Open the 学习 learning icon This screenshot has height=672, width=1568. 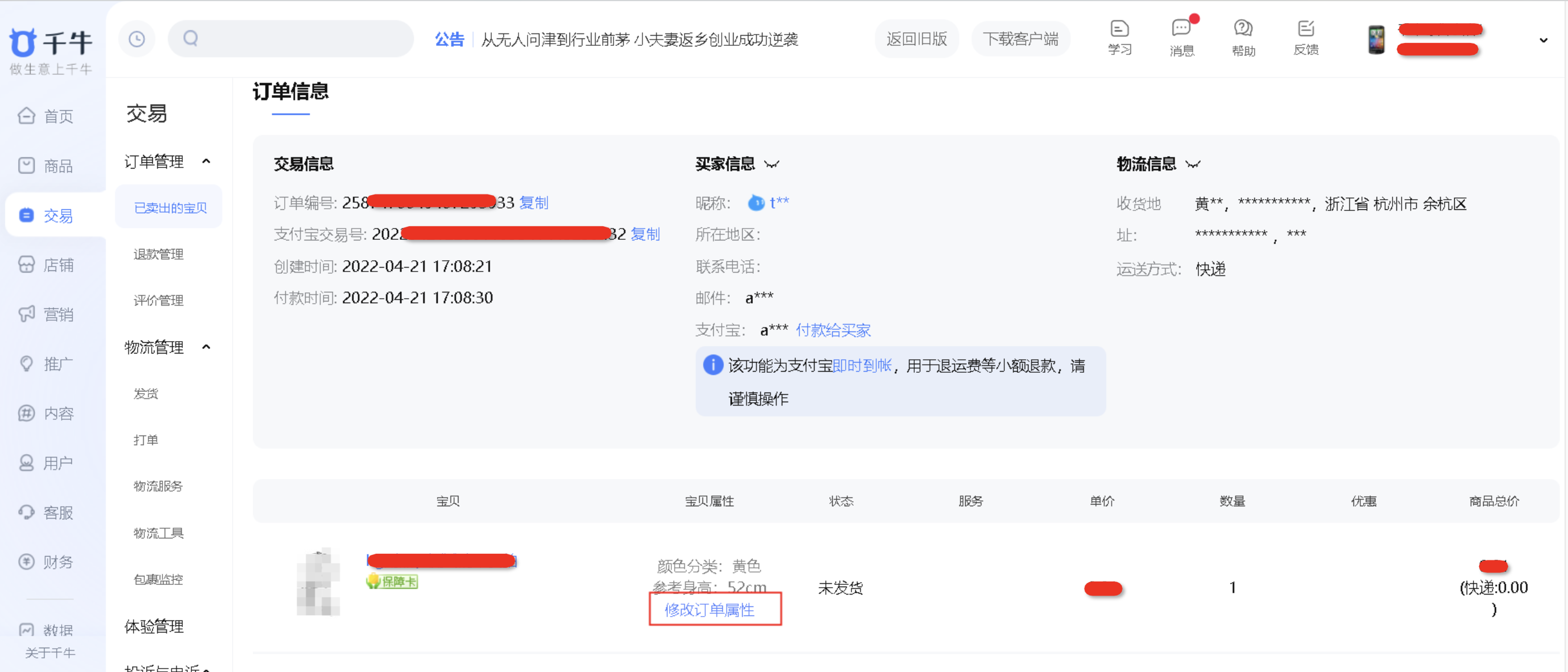tap(1119, 29)
